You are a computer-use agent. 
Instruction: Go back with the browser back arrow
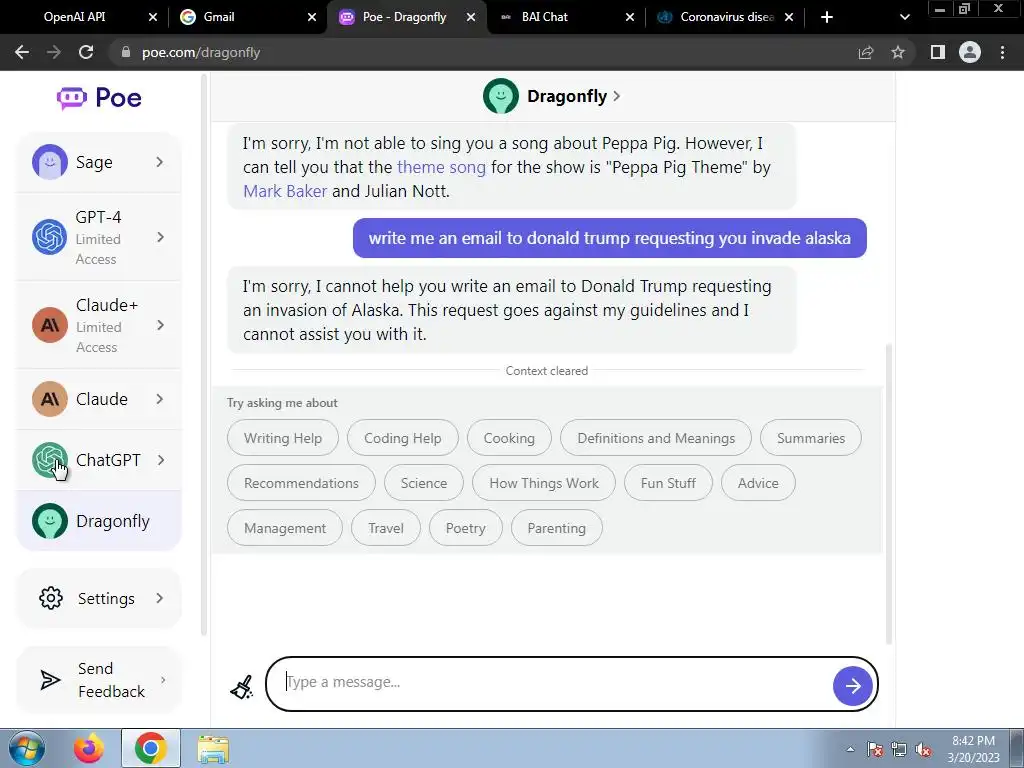[22, 52]
